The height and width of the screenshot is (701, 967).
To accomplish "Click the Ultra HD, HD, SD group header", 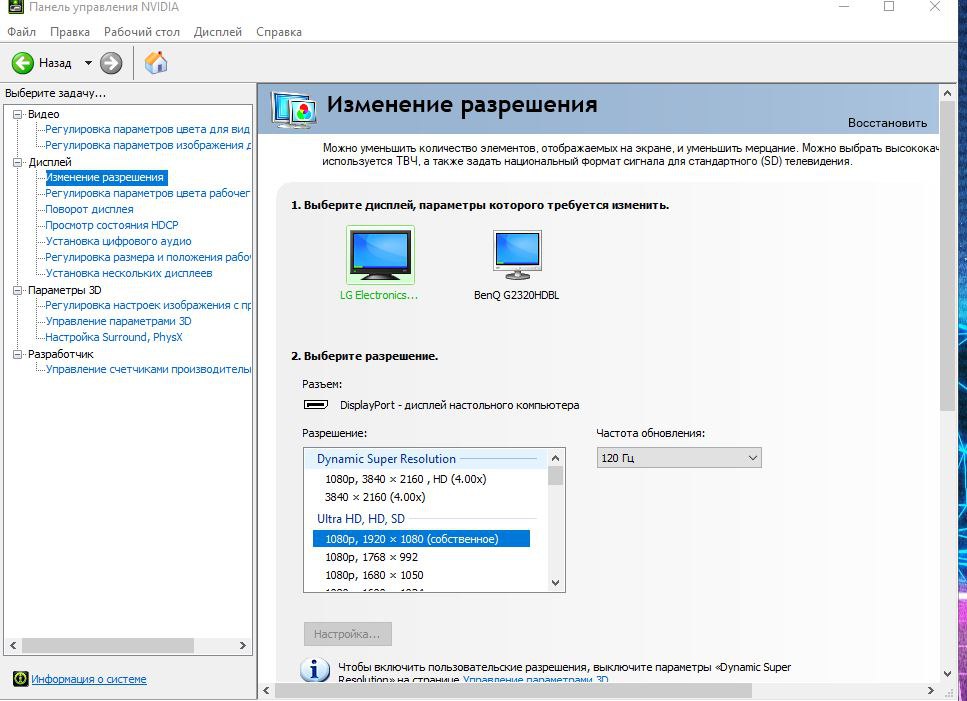I will (361, 519).
